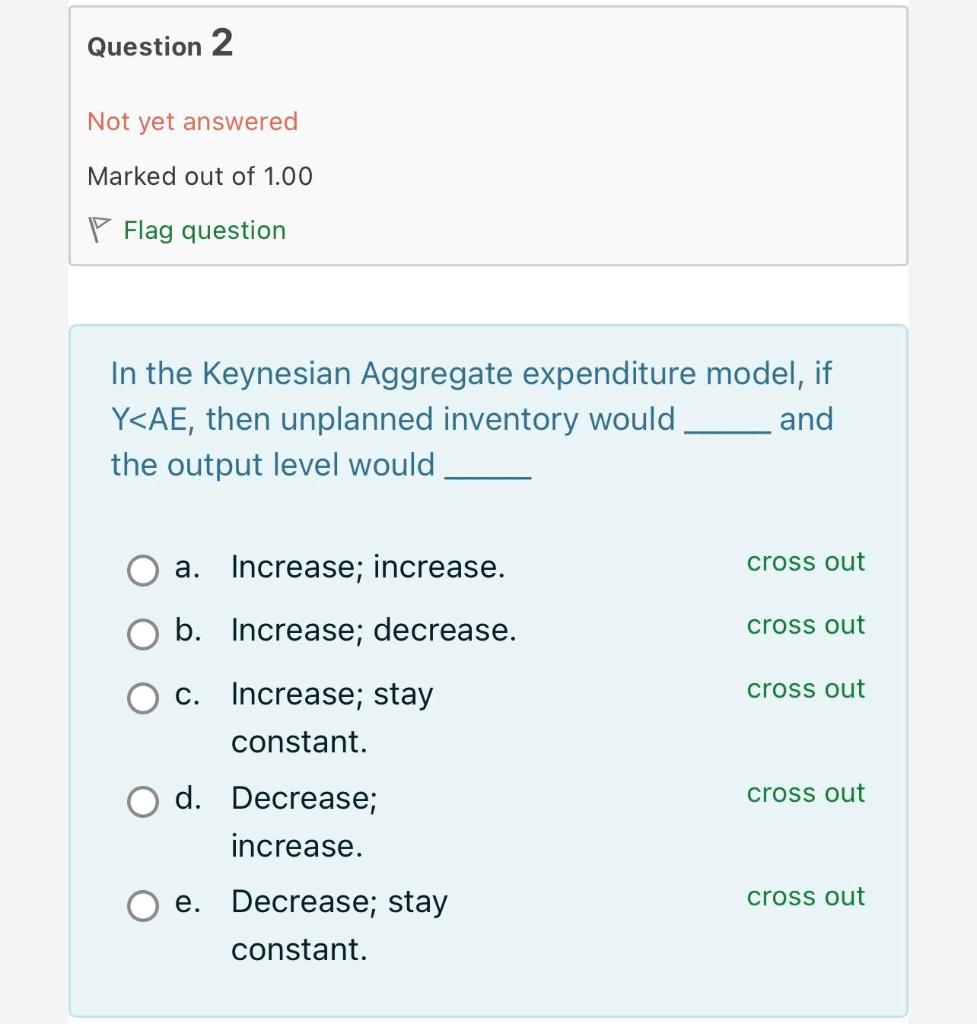
Task: Cross out answer option e
Action: pyautogui.click(x=806, y=897)
